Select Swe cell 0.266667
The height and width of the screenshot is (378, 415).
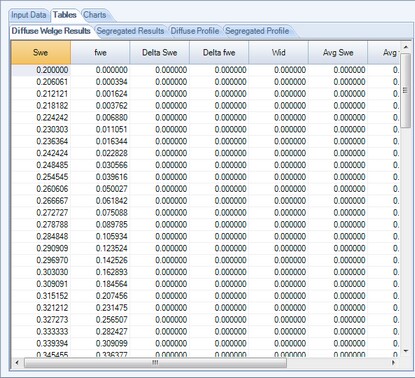coord(41,201)
